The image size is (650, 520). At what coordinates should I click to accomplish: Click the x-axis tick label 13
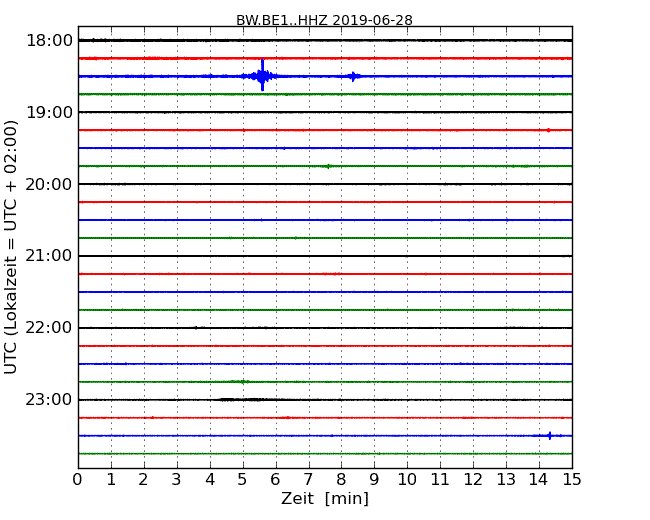(x=506, y=480)
